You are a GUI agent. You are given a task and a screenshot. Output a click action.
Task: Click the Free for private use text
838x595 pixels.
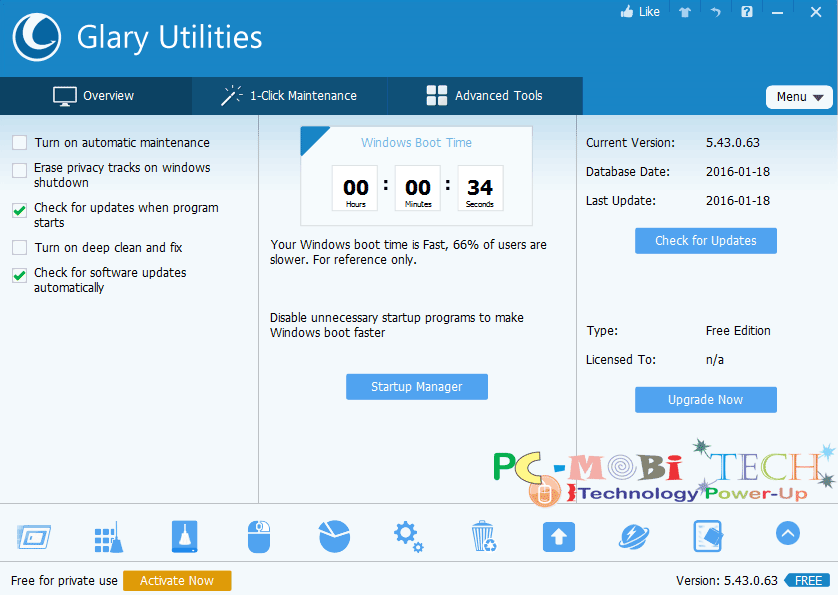(64, 581)
